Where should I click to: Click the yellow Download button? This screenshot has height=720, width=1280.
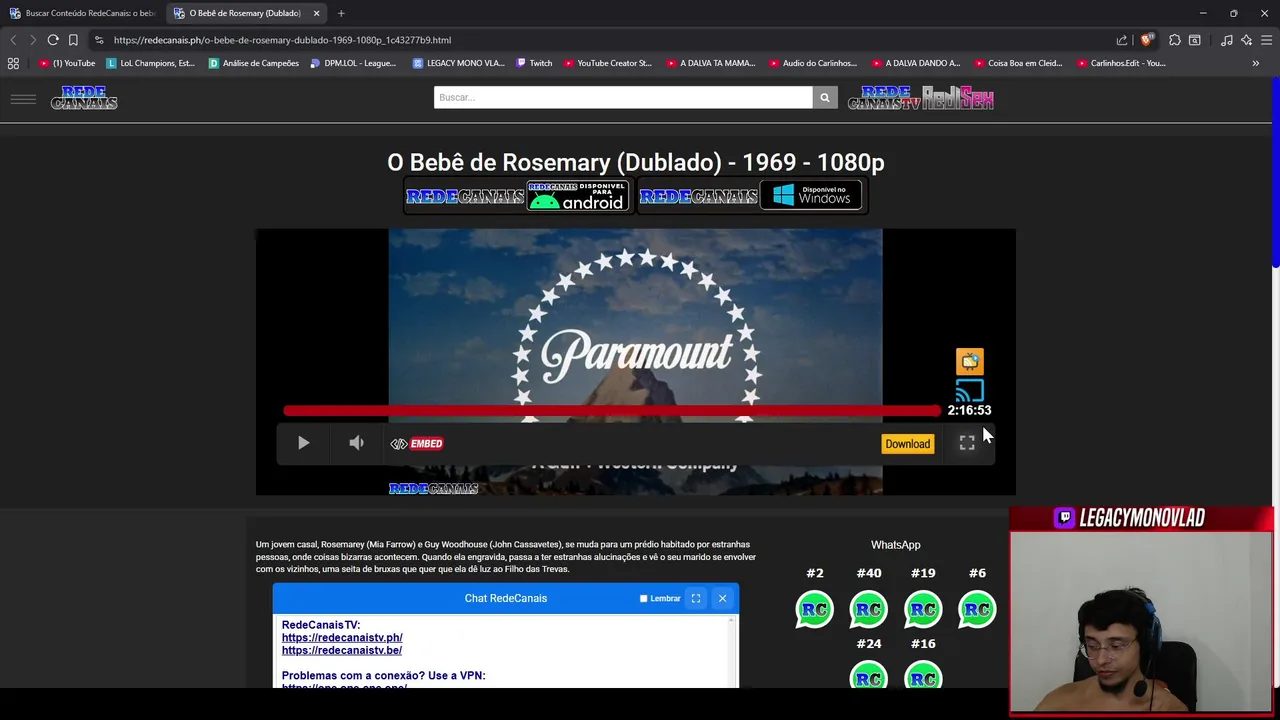coord(907,444)
